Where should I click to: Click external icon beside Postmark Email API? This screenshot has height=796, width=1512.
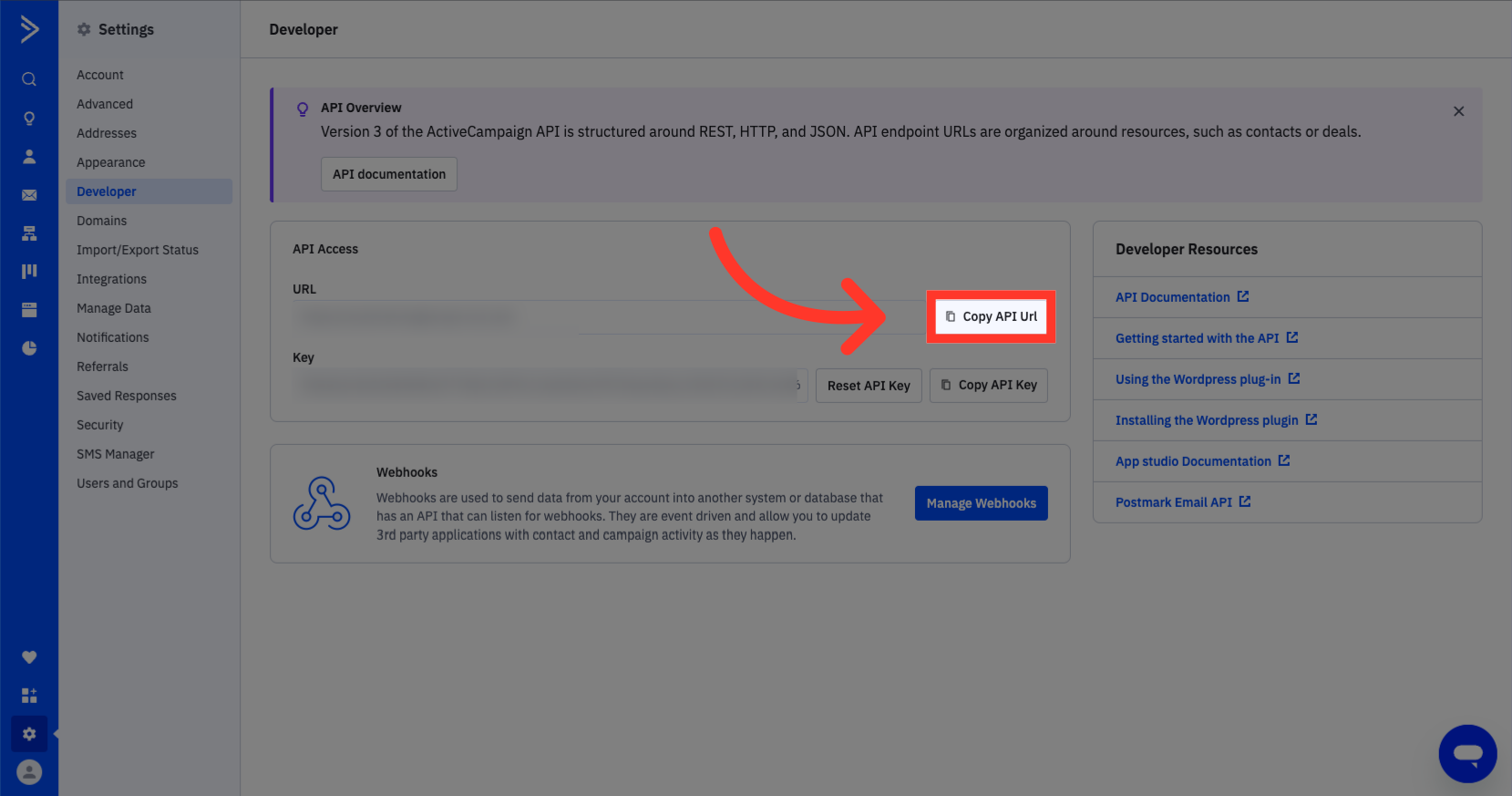point(1245,501)
